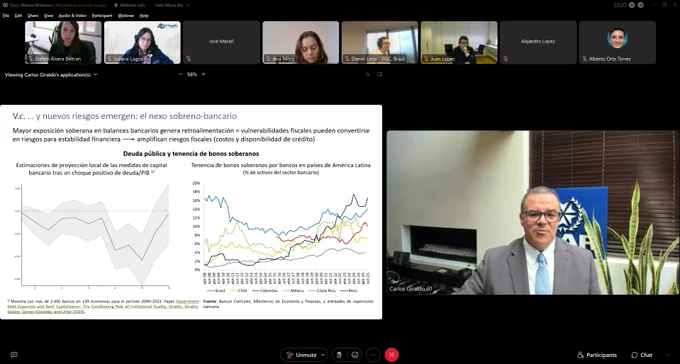This screenshot has height=364, width=680.
Task: Open the File menu
Action: pos(6,16)
